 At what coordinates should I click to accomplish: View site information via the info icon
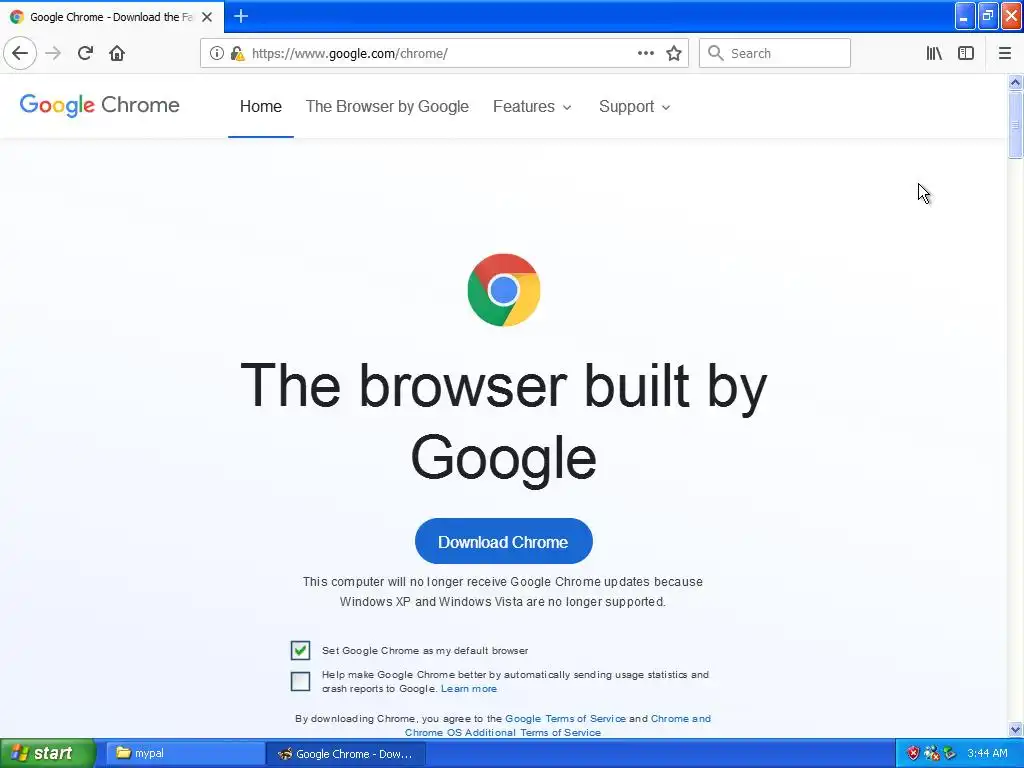coord(216,53)
